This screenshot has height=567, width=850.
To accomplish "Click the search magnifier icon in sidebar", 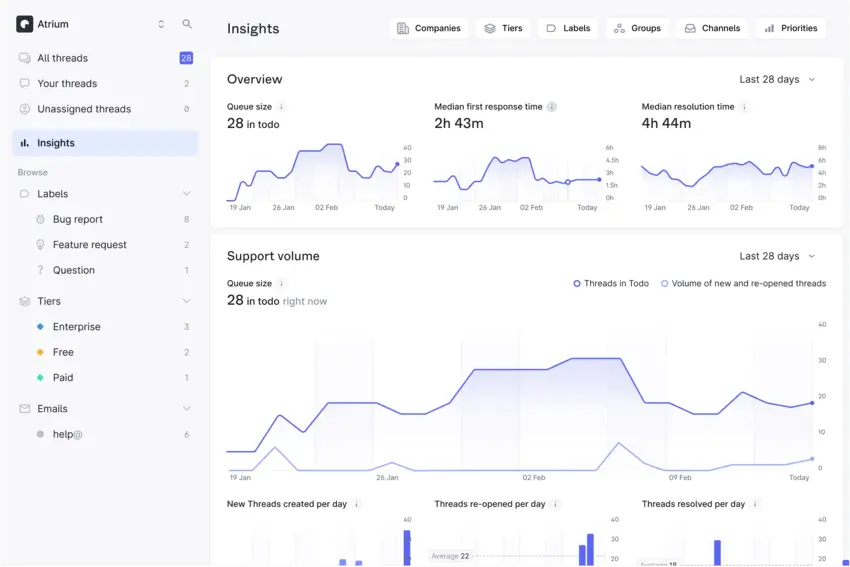I will [187, 24].
